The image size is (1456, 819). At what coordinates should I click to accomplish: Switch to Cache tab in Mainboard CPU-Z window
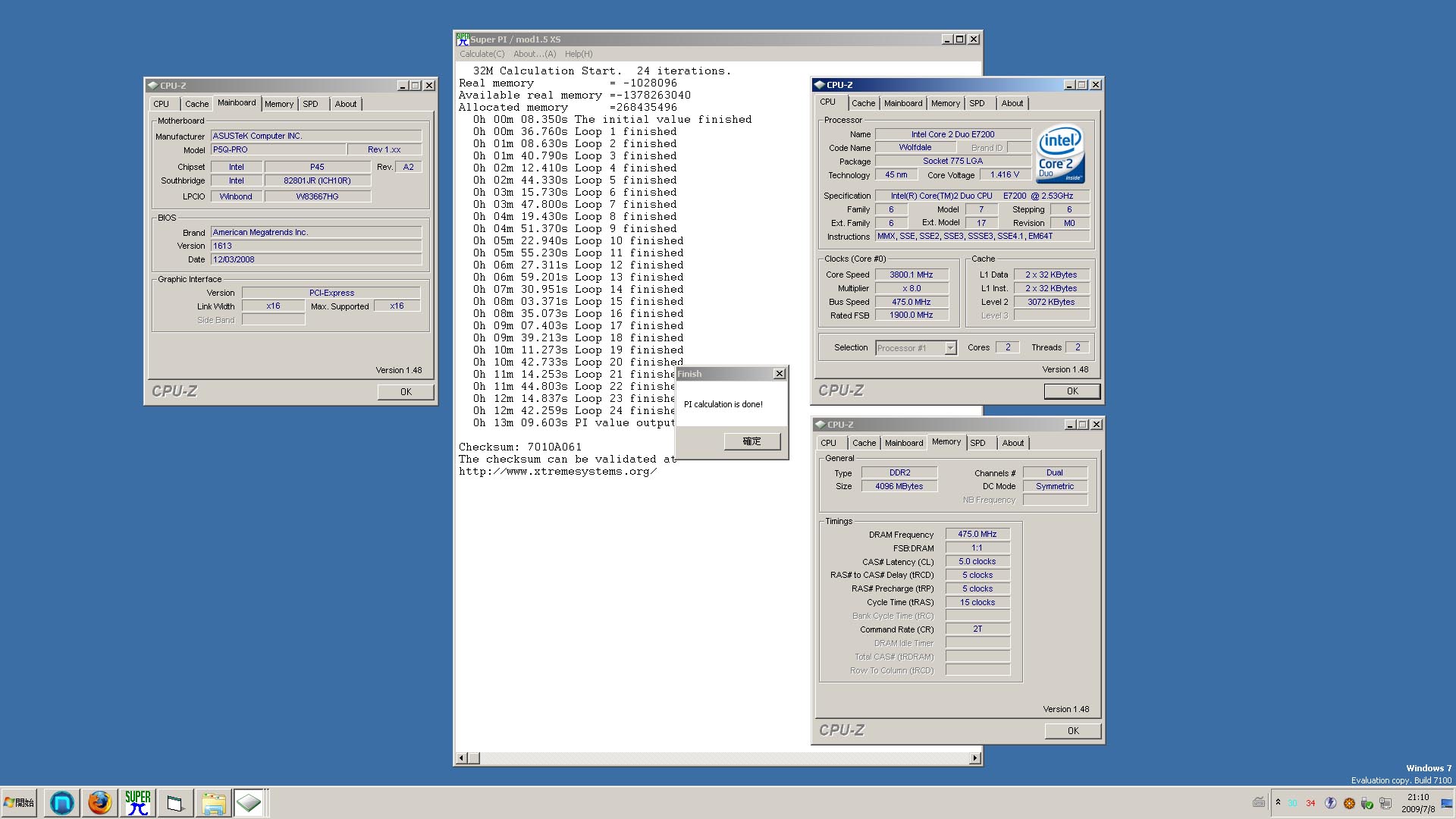(196, 104)
